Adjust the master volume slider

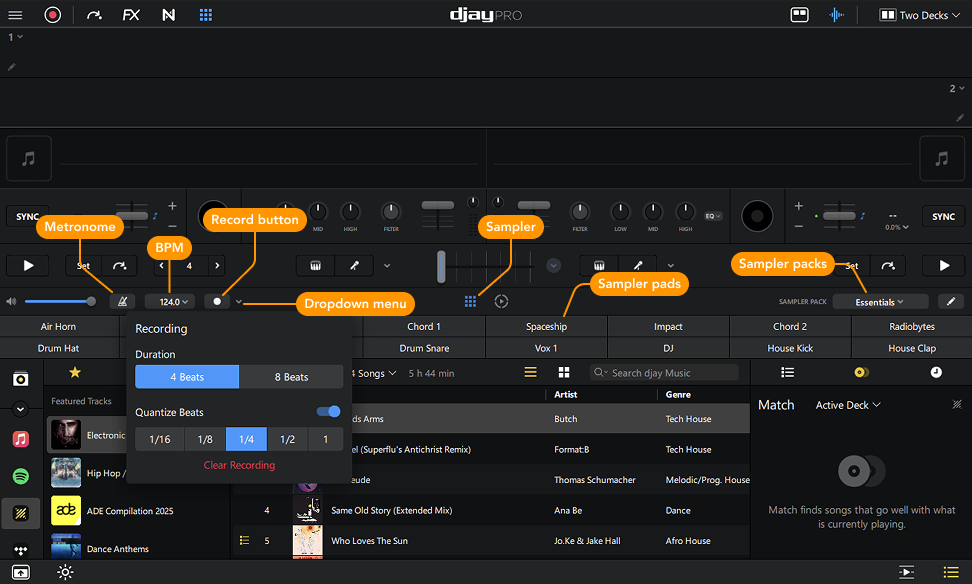click(x=58, y=301)
